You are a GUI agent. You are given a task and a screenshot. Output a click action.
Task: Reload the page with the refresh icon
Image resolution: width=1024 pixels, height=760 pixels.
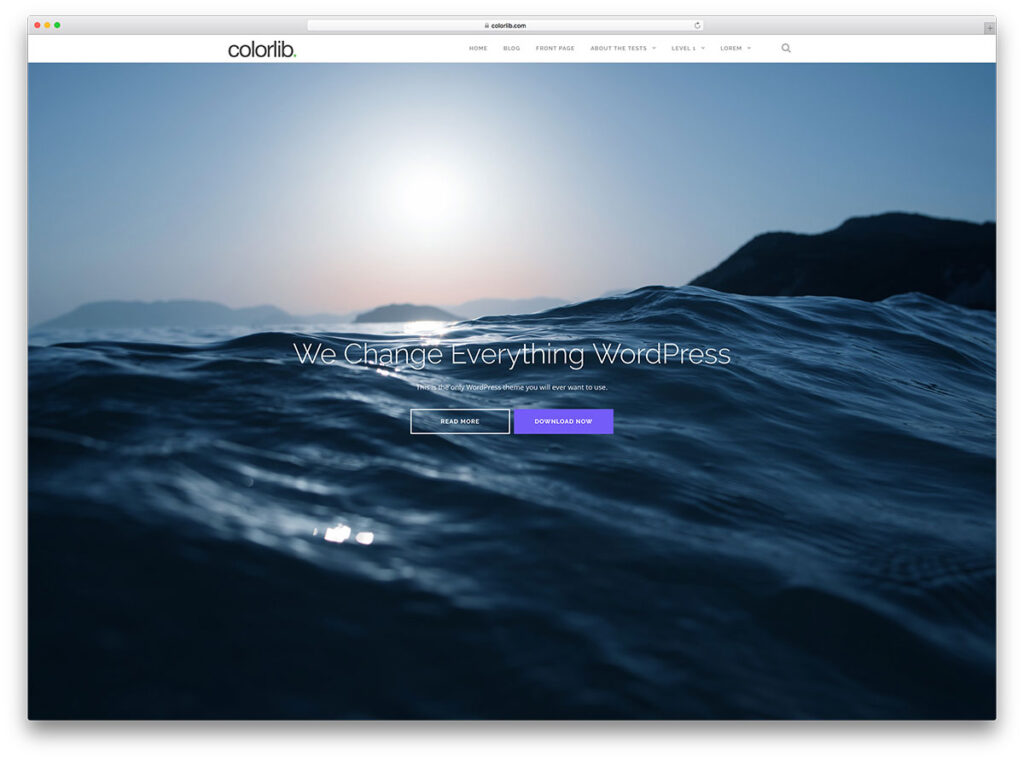(697, 25)
